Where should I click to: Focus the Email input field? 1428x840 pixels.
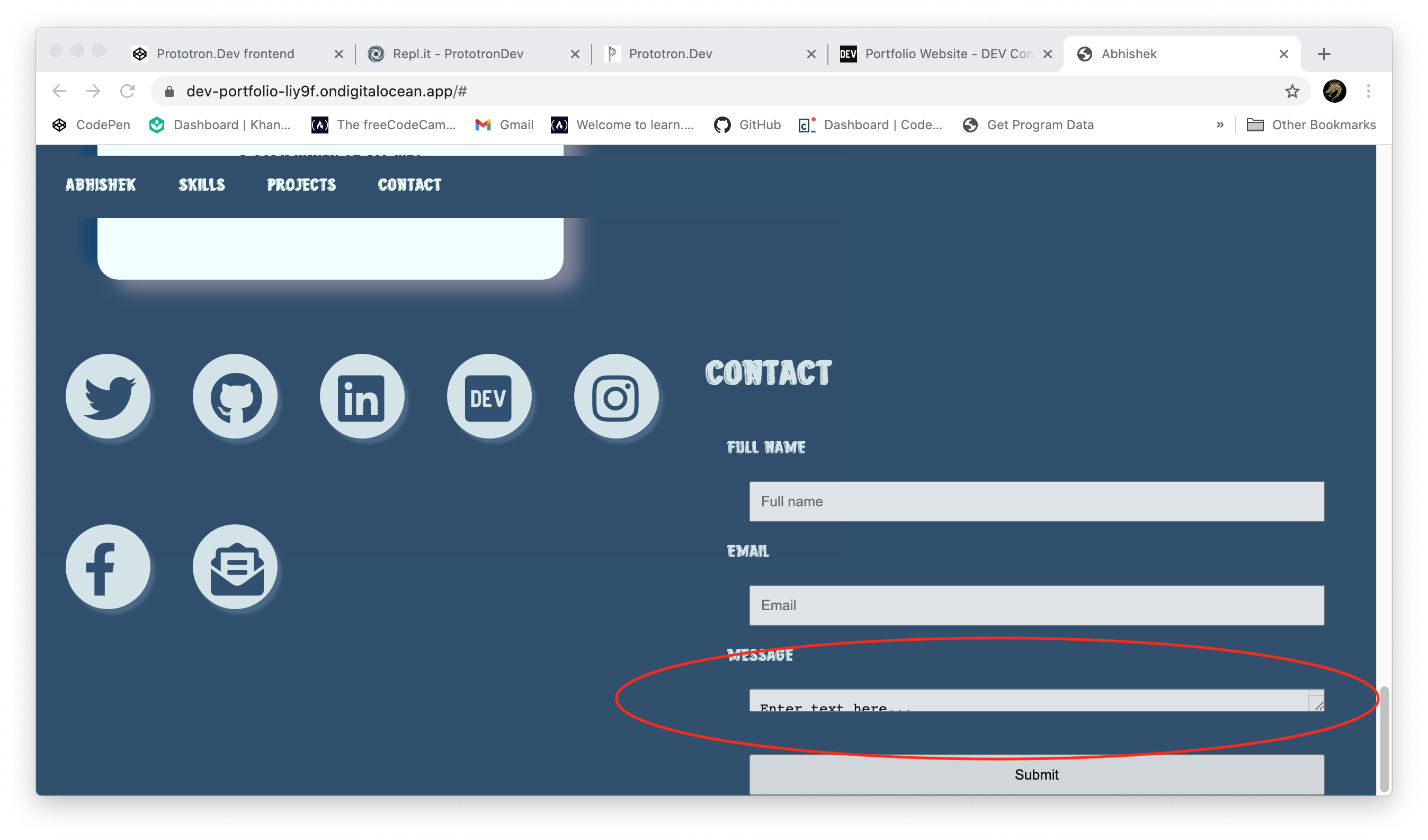pyautogui.click(x=1037, y=605)
